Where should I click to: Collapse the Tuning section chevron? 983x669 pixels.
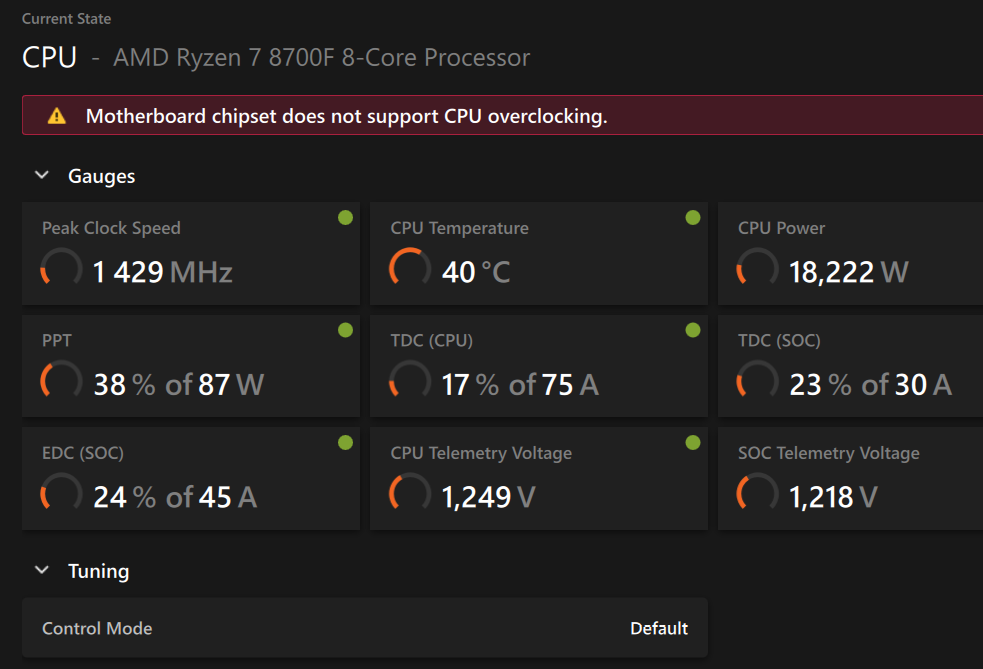42,570
